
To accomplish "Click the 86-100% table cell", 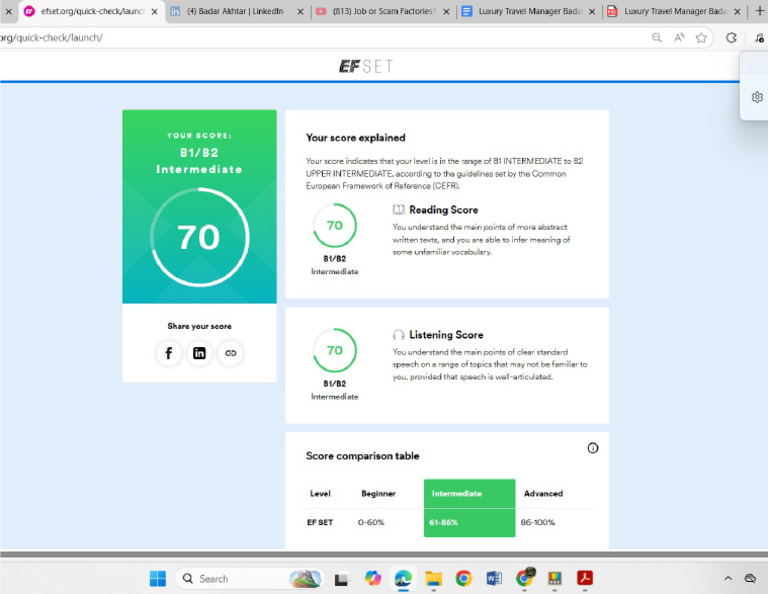I will [538, 523].
